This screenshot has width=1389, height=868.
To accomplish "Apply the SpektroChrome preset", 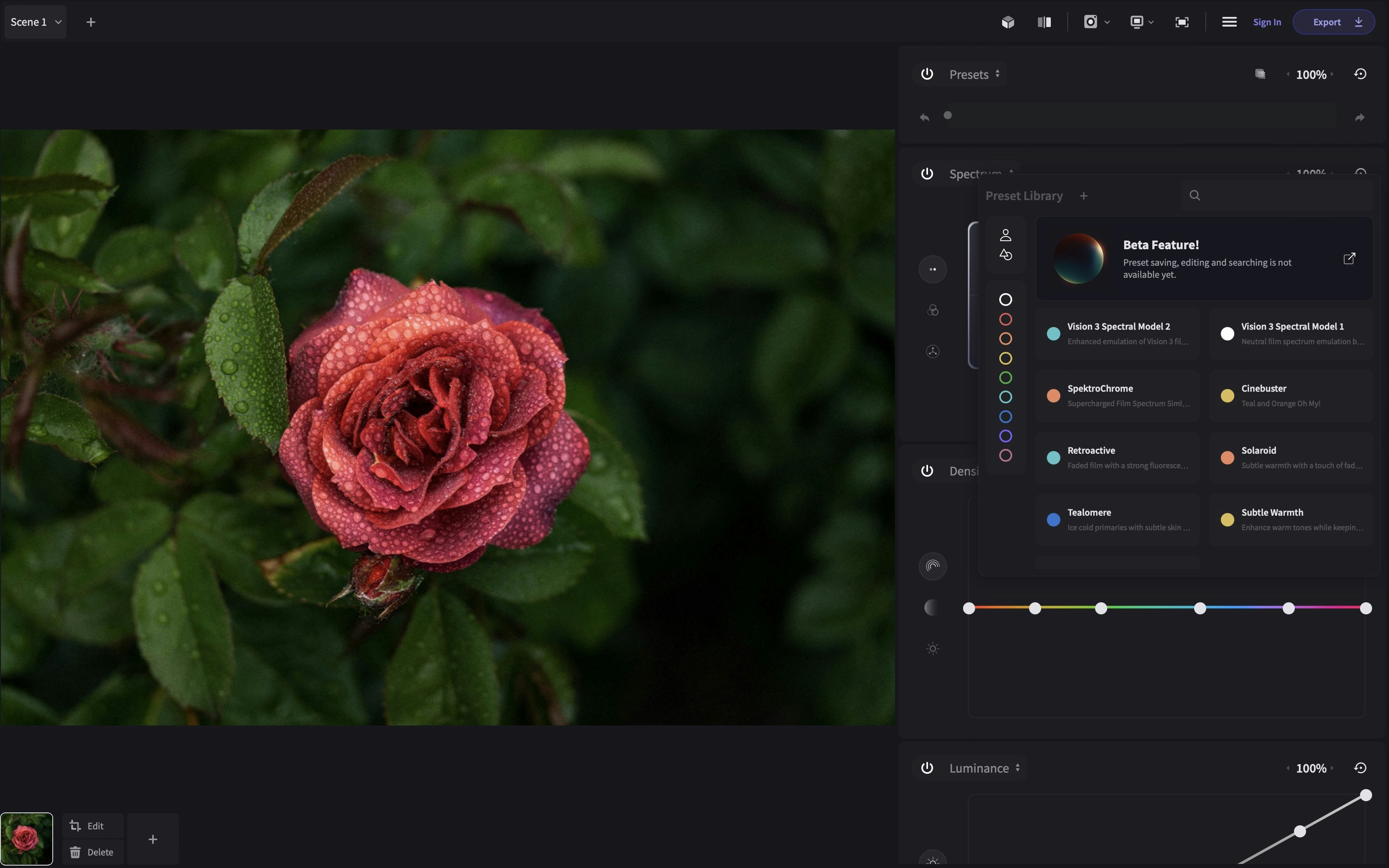I will 1117,395.
